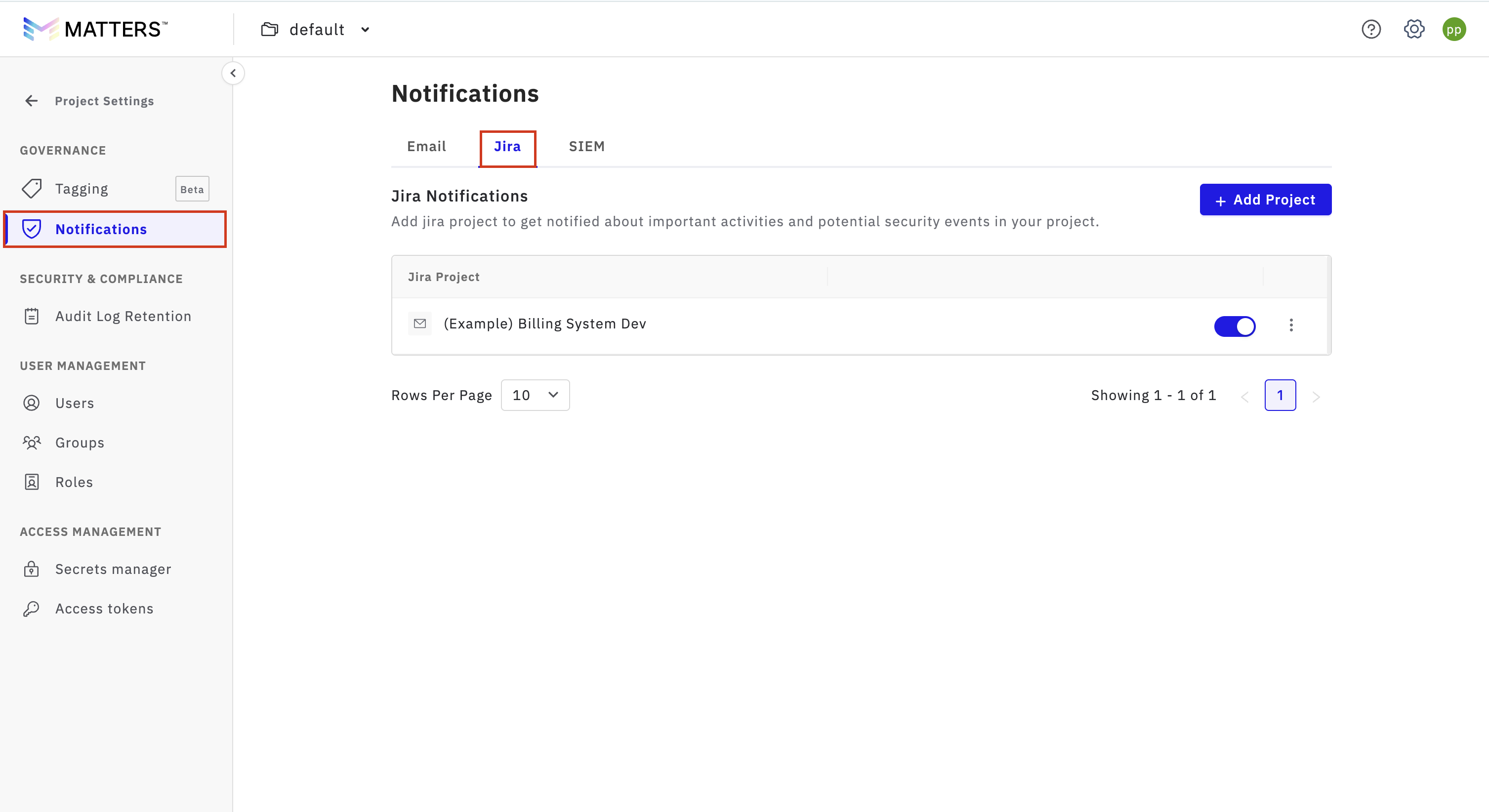Go back with Project Settings arrow
Viewport: 1489px width, 812px height.
(32, 101)
